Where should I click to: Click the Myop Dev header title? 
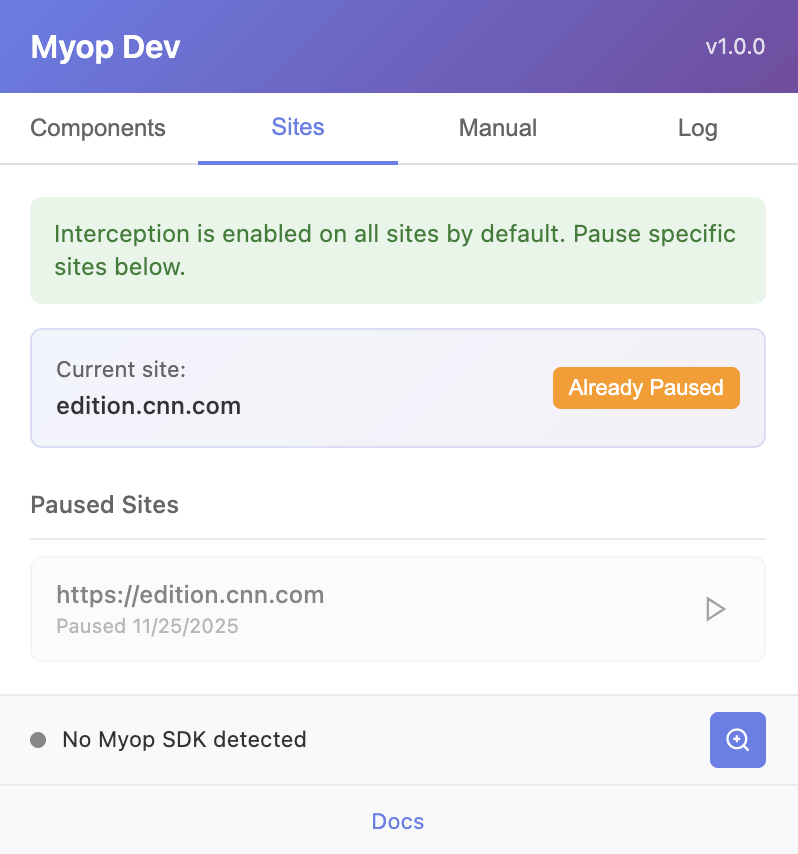(x=105, y=46)
